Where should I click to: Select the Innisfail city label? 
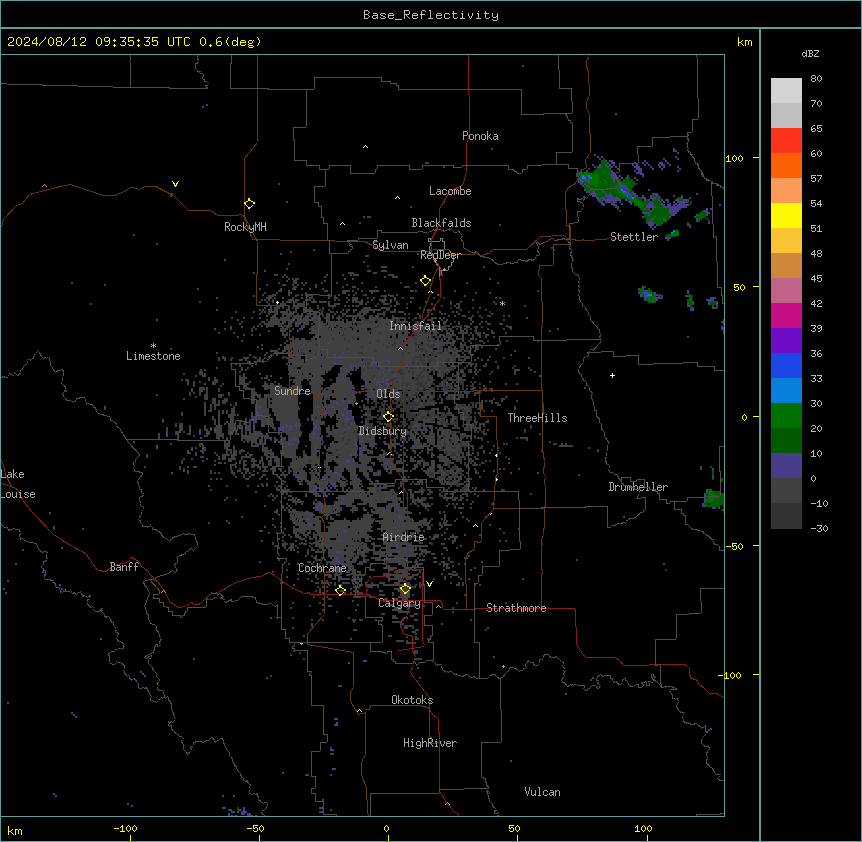416,326
